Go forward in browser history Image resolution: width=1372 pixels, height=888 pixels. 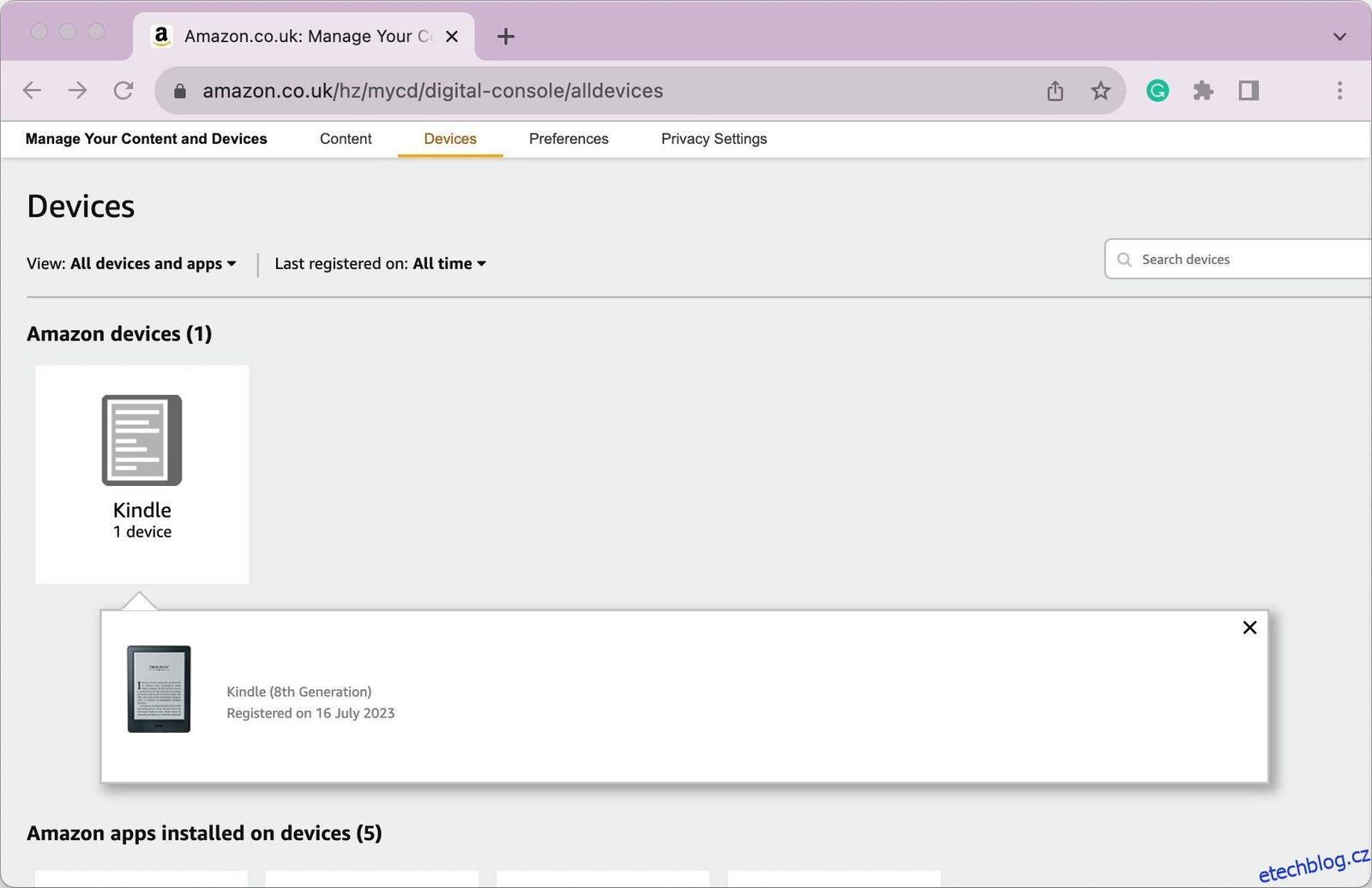click(x=77, y=91)
